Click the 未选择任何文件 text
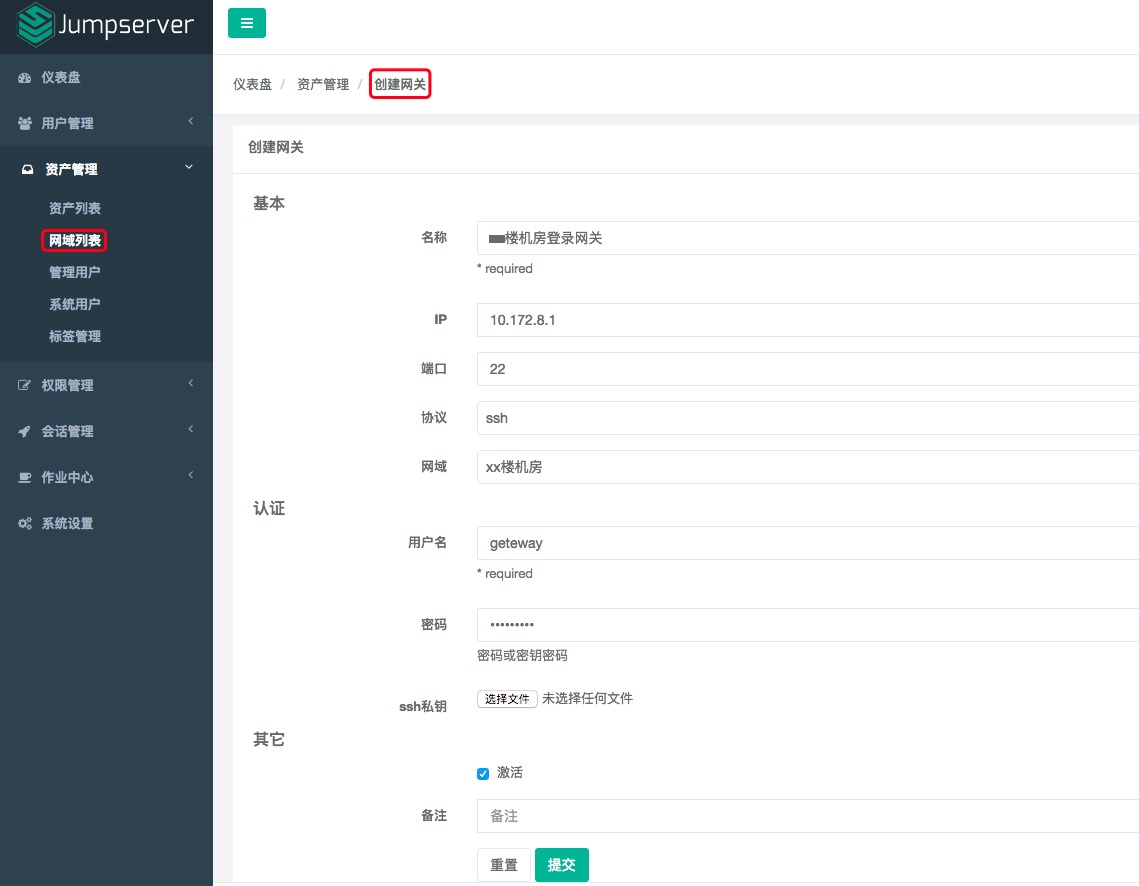 point(588,699)
